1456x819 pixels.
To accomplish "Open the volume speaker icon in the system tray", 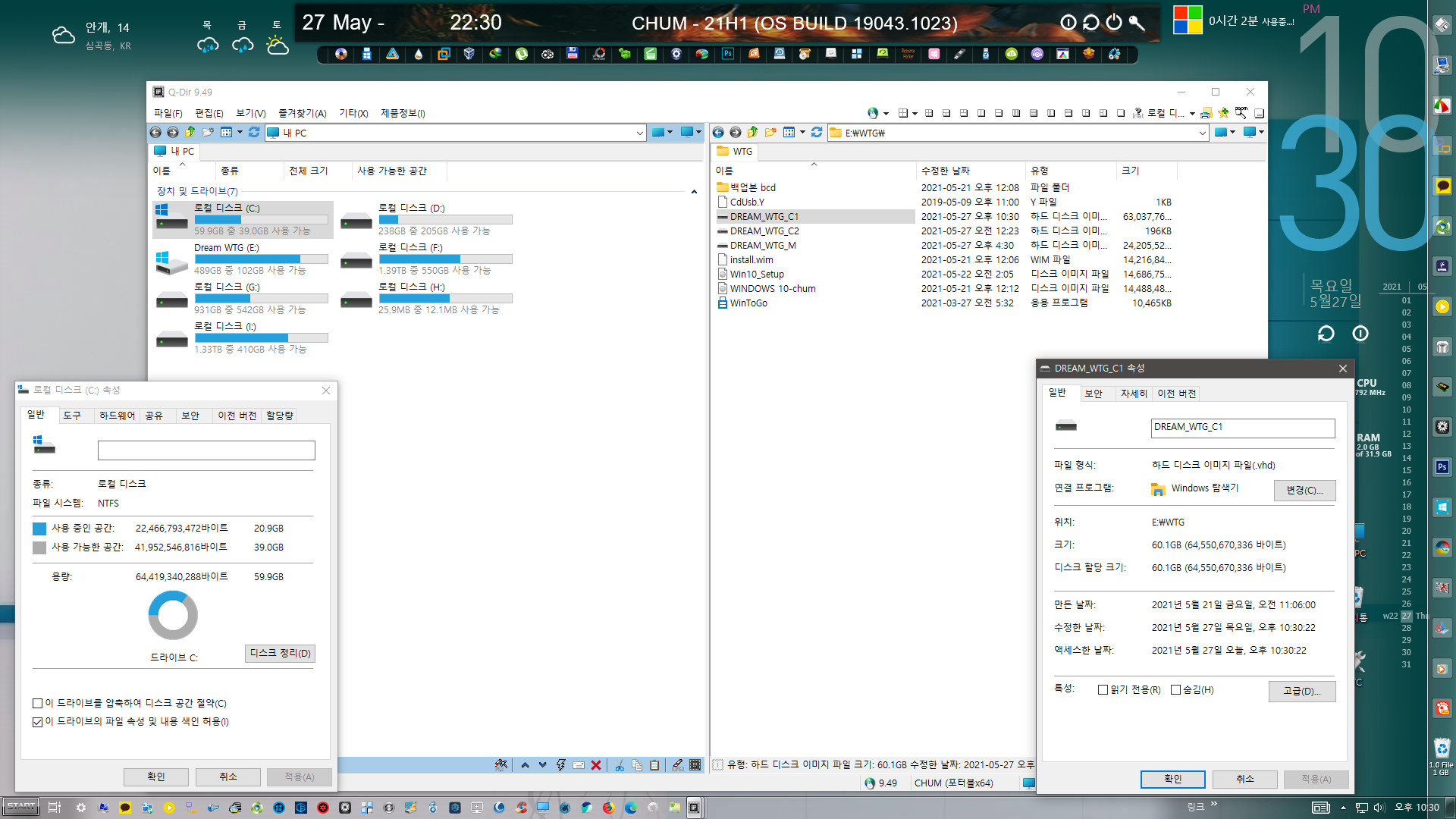I will pyautogui.click(x=1379, y=808).
